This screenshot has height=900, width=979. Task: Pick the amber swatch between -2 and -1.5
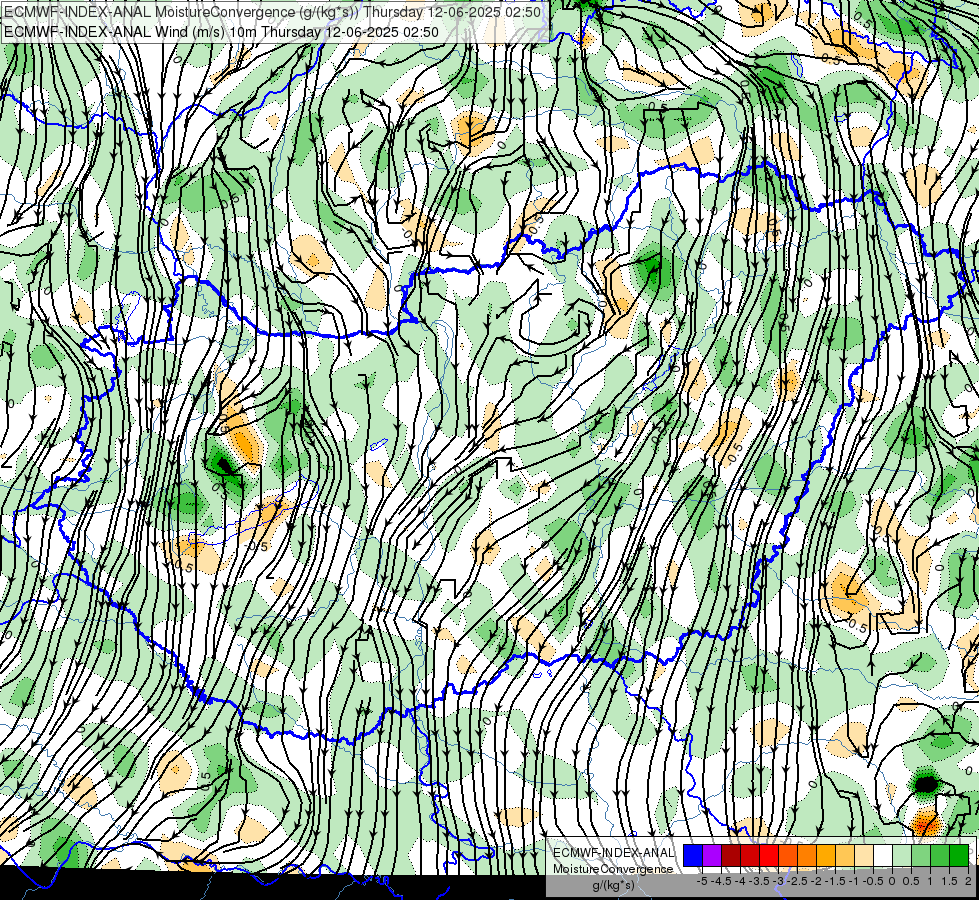(826, 856)
